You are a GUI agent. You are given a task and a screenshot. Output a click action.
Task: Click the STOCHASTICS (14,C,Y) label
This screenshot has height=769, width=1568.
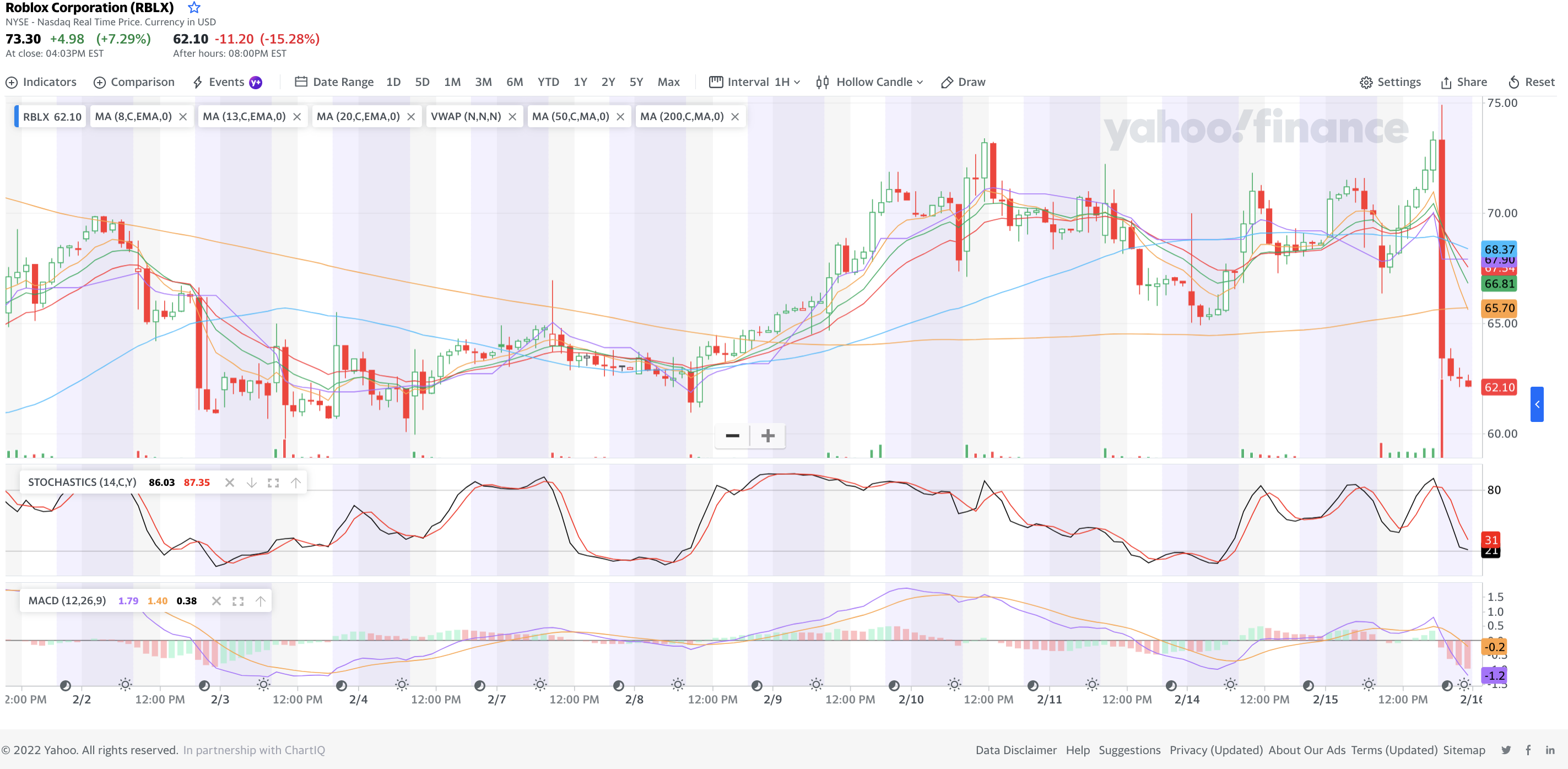pyautogui.click(x=82, y=483)
